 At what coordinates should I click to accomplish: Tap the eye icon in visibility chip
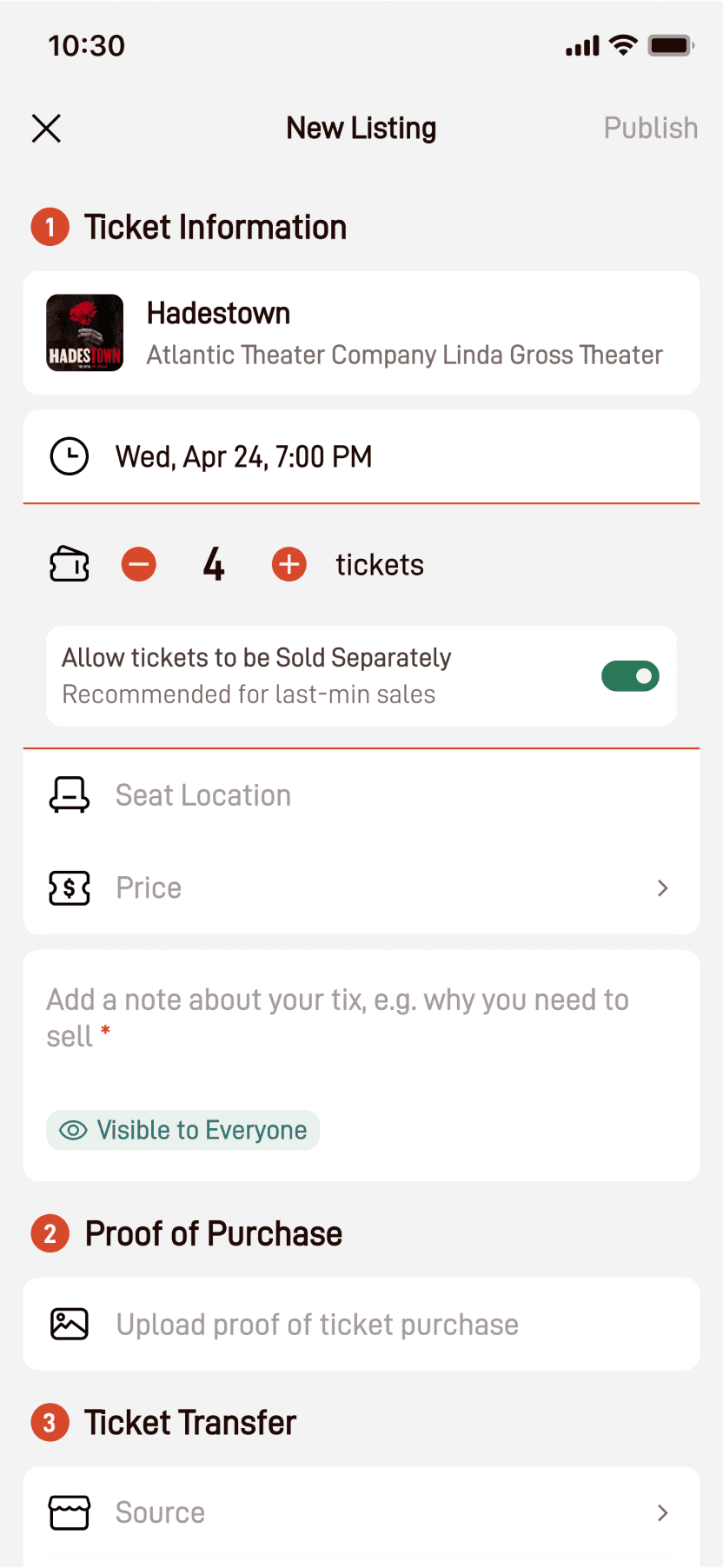[x=73, y=1130]
